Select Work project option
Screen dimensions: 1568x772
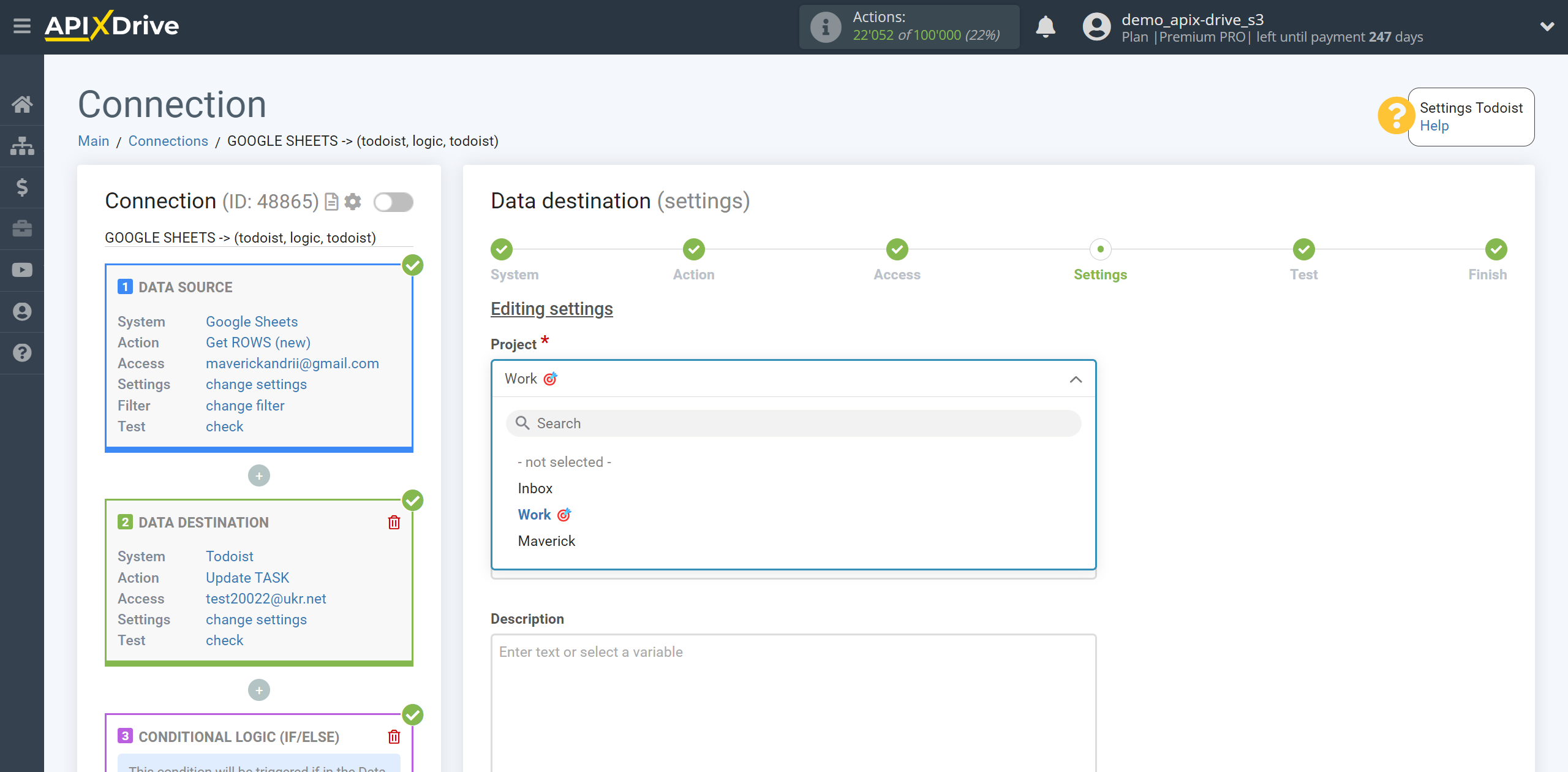click(x=544, y=515)
